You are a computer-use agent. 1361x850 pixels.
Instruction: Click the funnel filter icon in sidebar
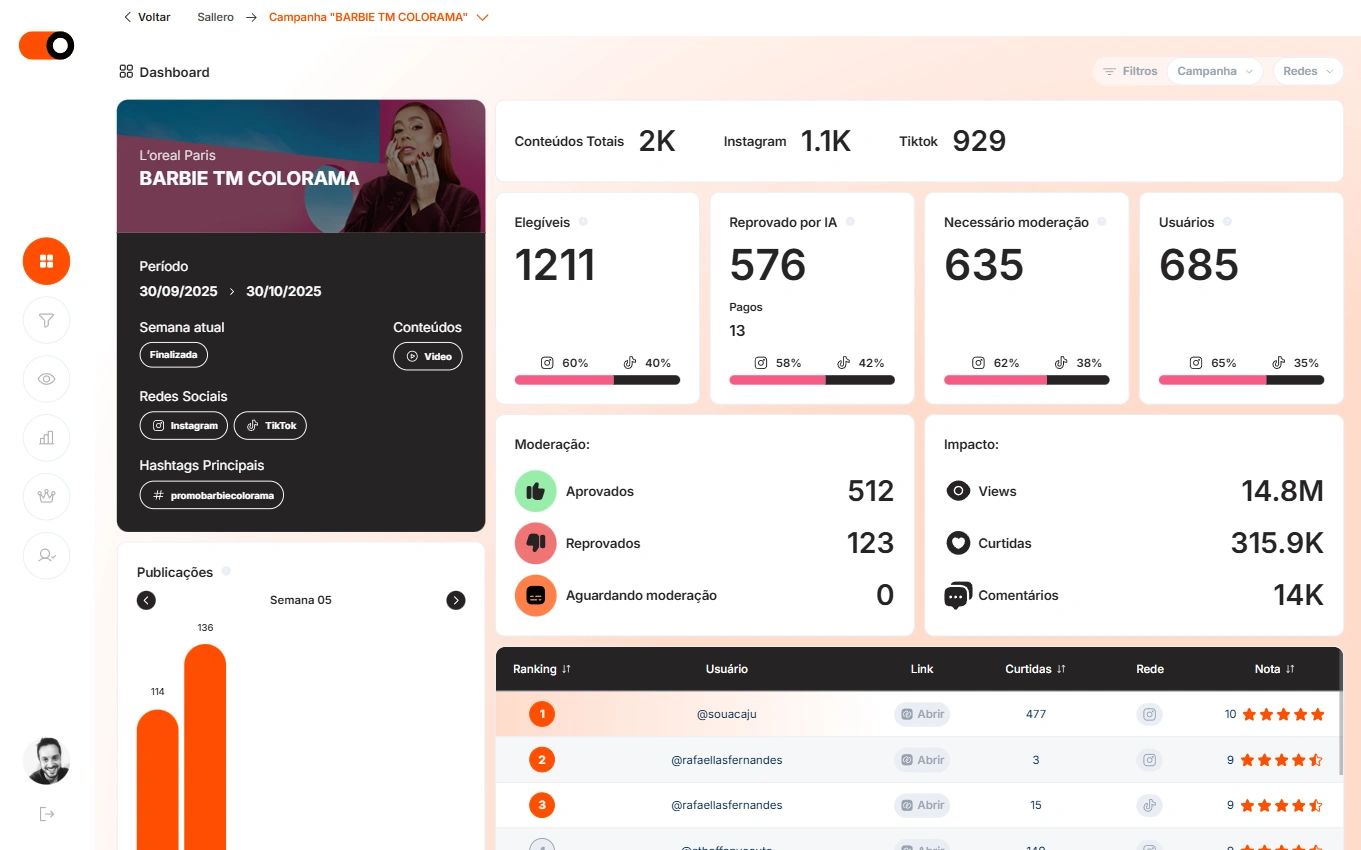46,321
